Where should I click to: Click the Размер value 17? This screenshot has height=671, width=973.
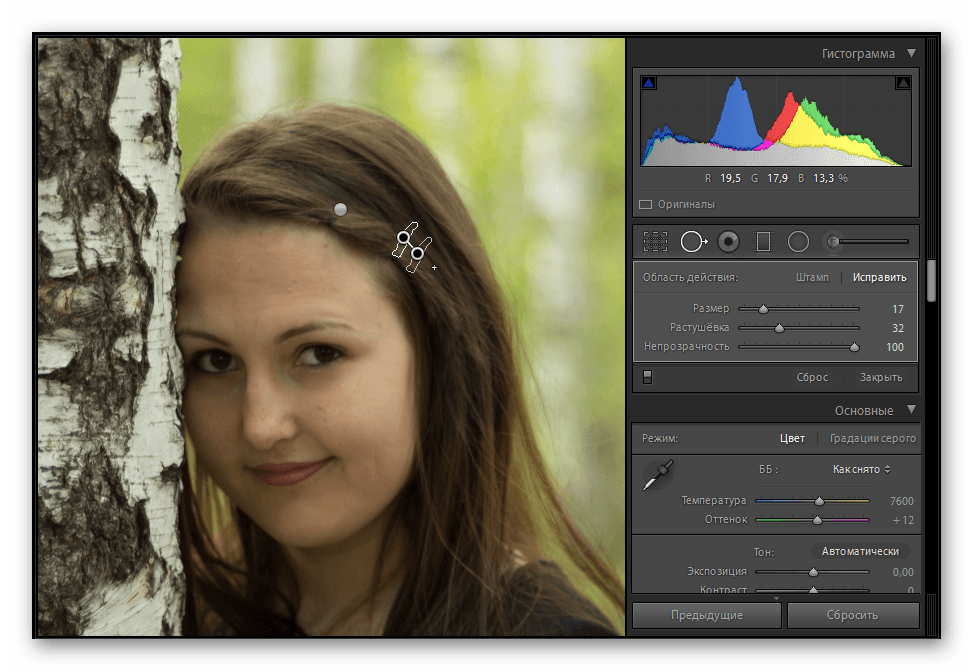(x=898, y=309)
